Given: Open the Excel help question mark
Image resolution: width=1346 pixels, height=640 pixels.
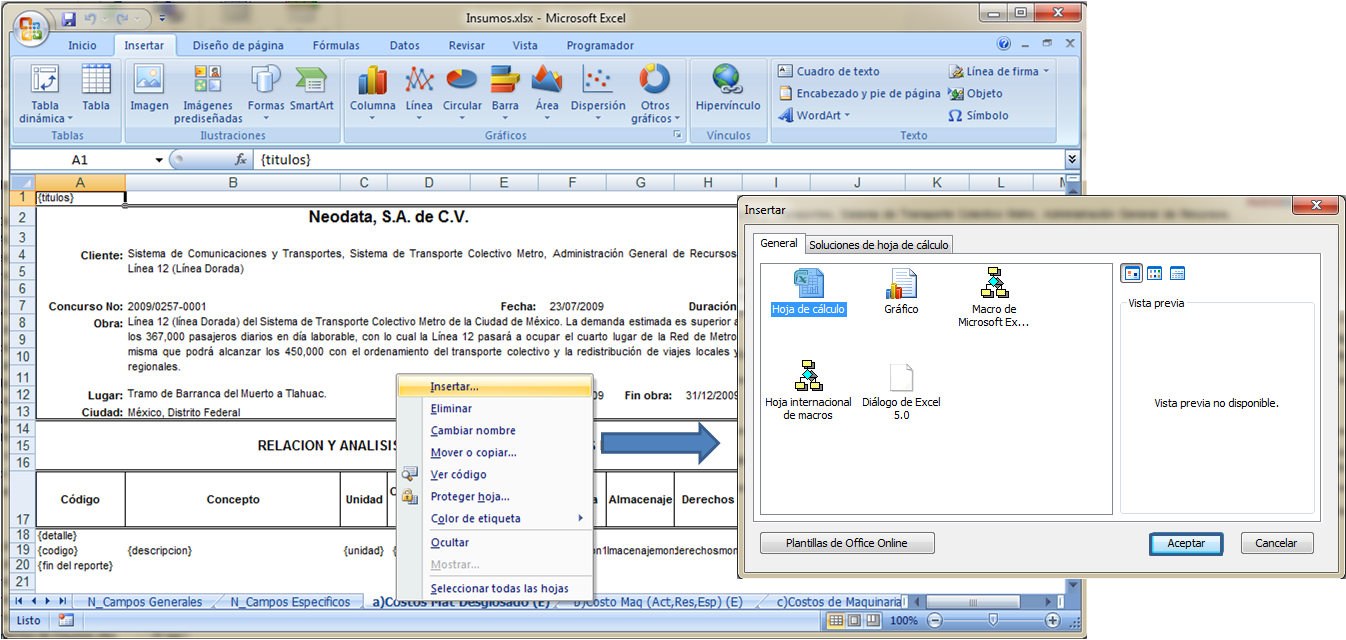Looking at the screenshot, I should 1004,44.
